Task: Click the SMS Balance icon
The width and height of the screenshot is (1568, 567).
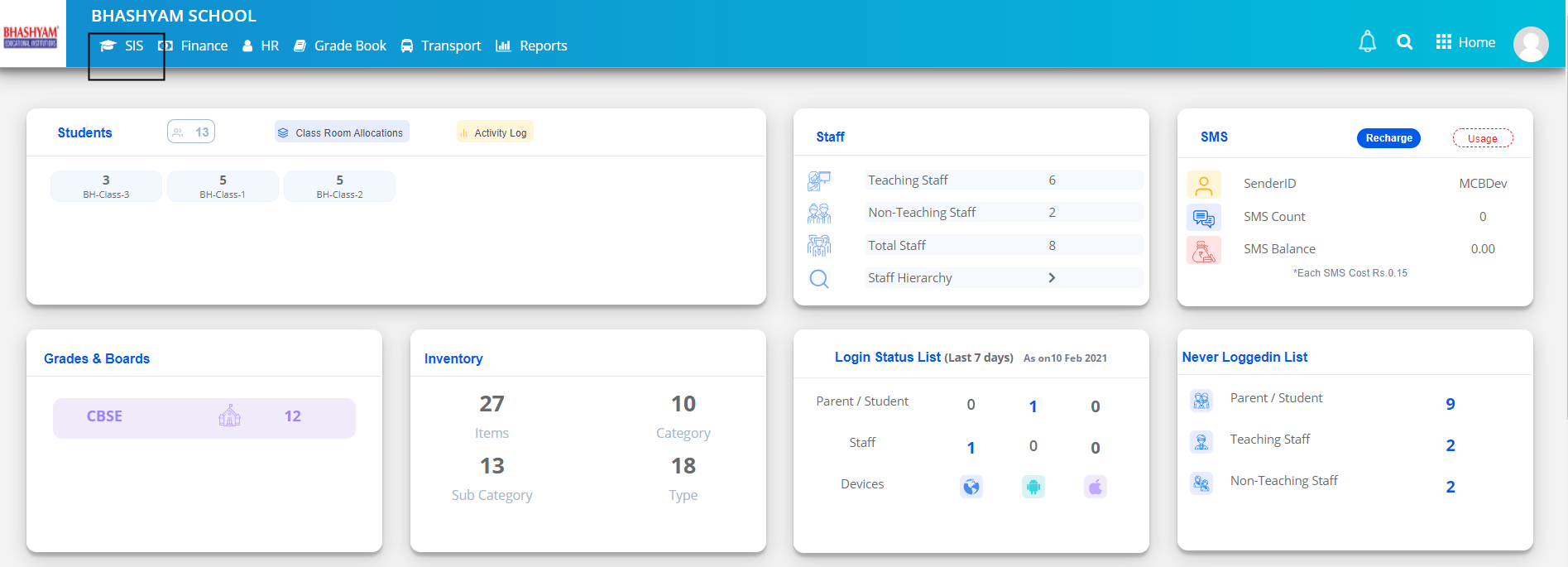Action: [x=1203, y=250]
